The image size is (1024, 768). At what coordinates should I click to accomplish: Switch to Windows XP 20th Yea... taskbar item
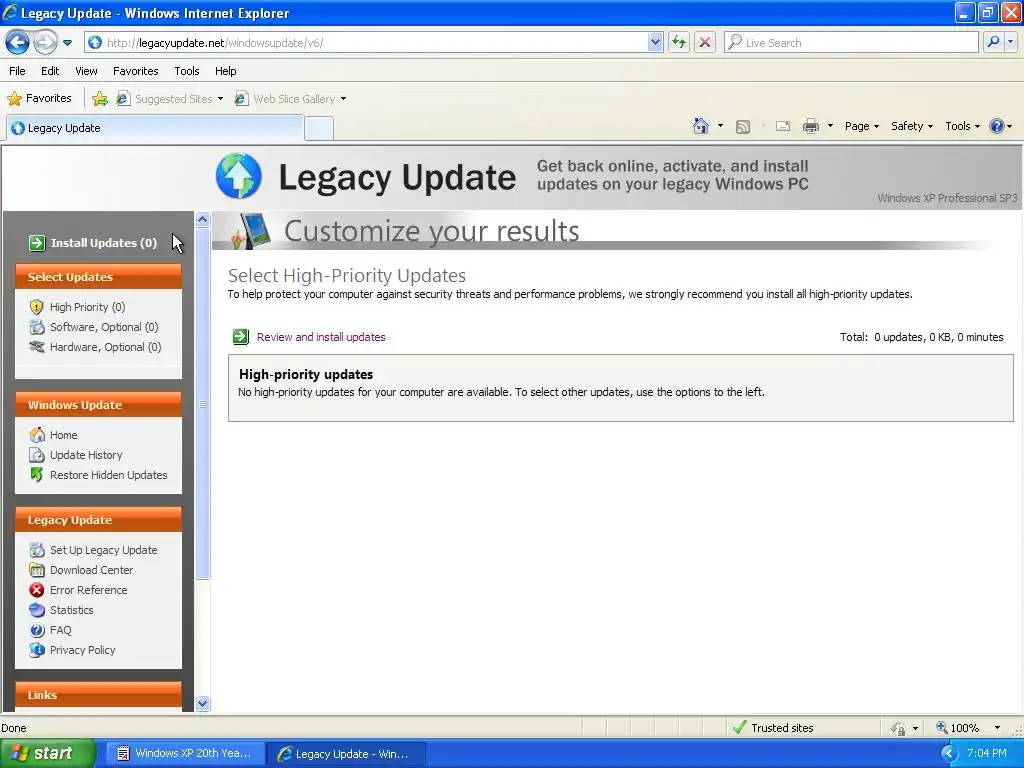click(185, 754)
